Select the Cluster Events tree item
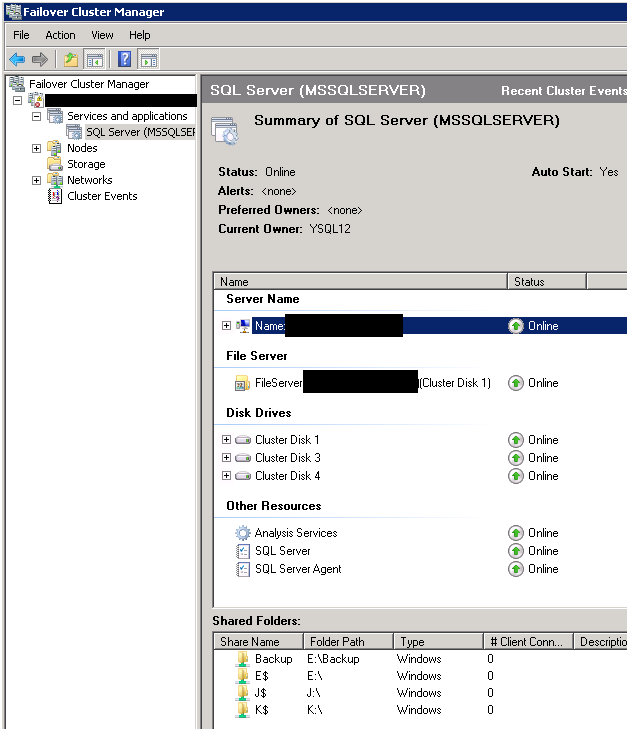The image size is (627, 731). coord(102,196)
